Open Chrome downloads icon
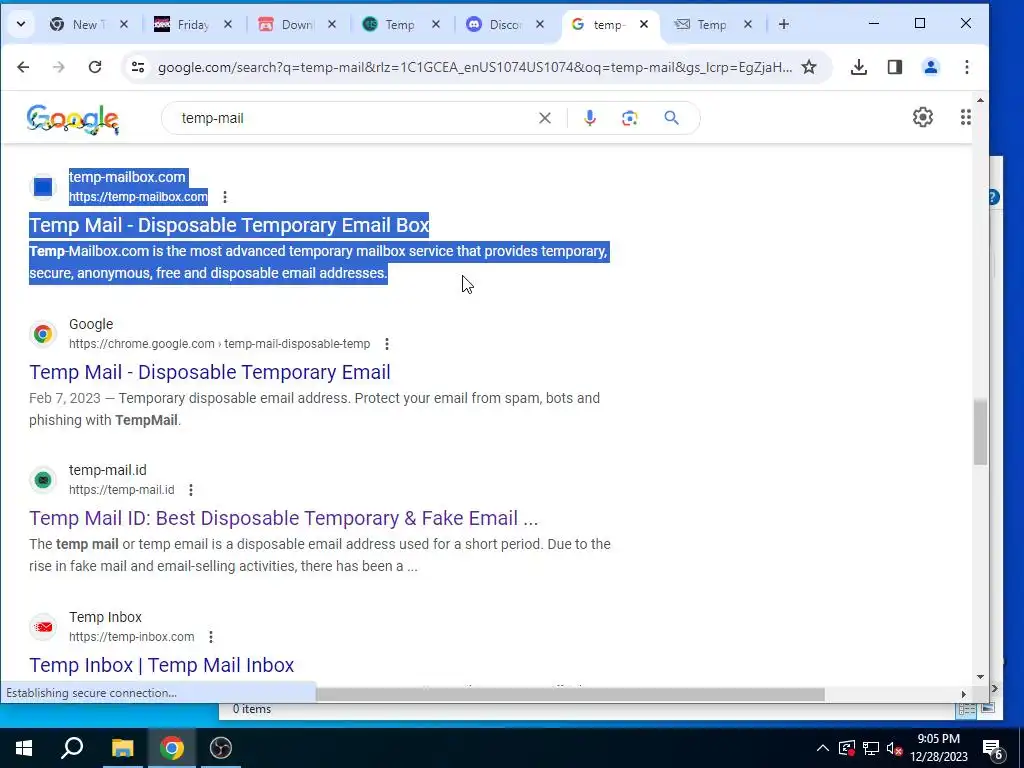Viewport: 1024px width, 768px height. click(x=859, y=67)
